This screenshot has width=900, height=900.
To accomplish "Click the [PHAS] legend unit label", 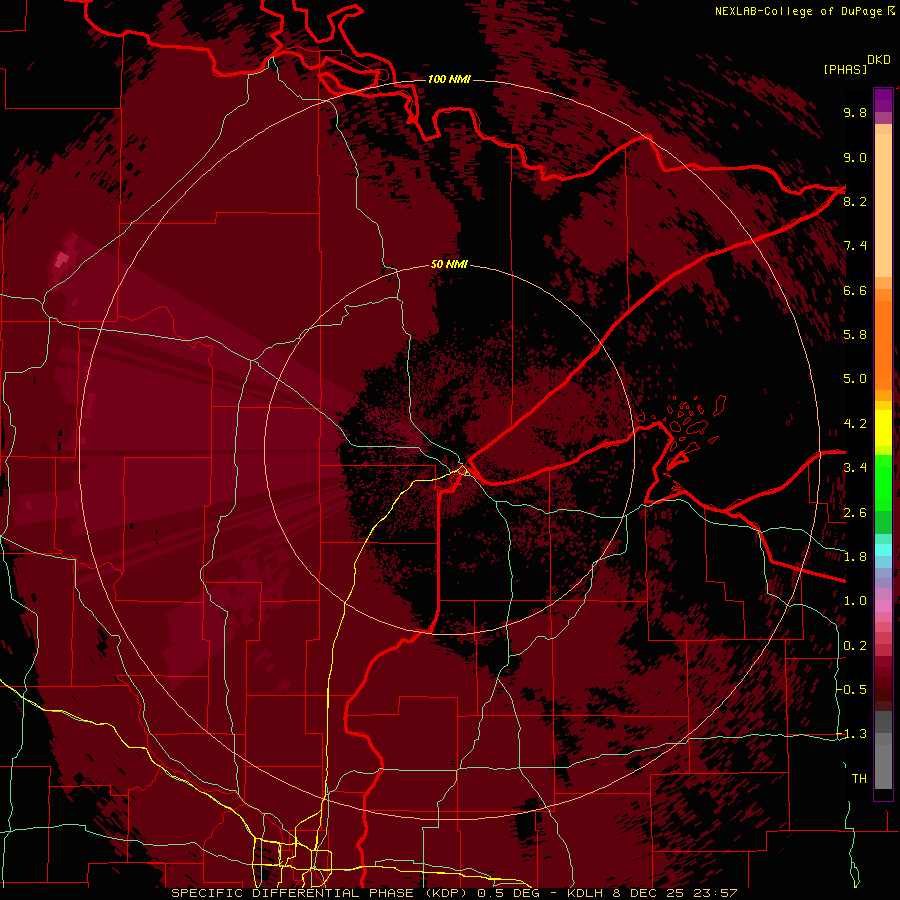I will tap(845, 69).
